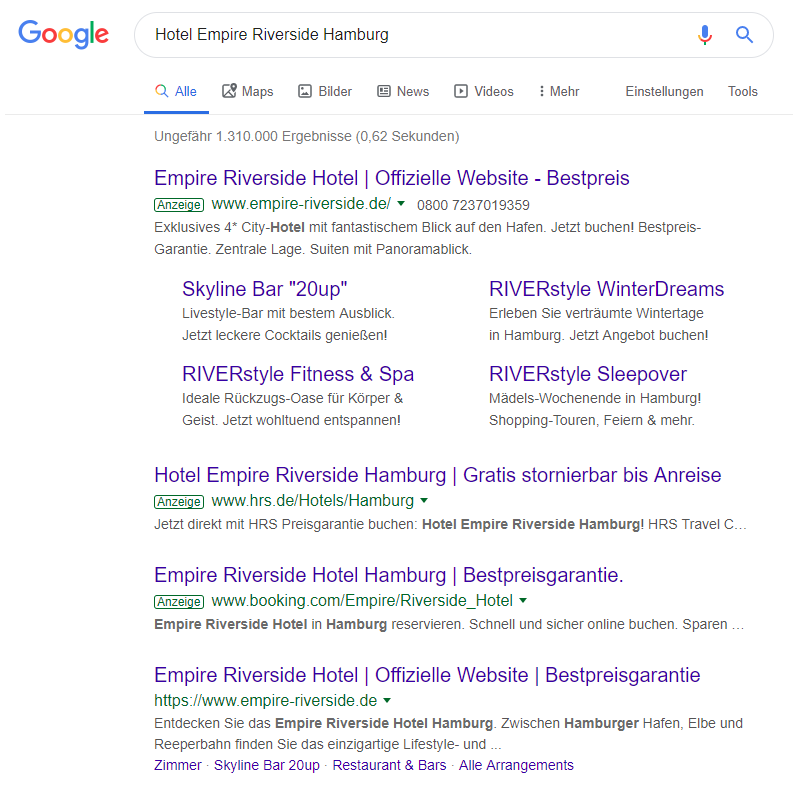This screenshot has width=796, height=788.
Task: Open ad 'Empire Riverside Hotel | Offizielle Website - Bestpreis'
Action: [391, 178]
